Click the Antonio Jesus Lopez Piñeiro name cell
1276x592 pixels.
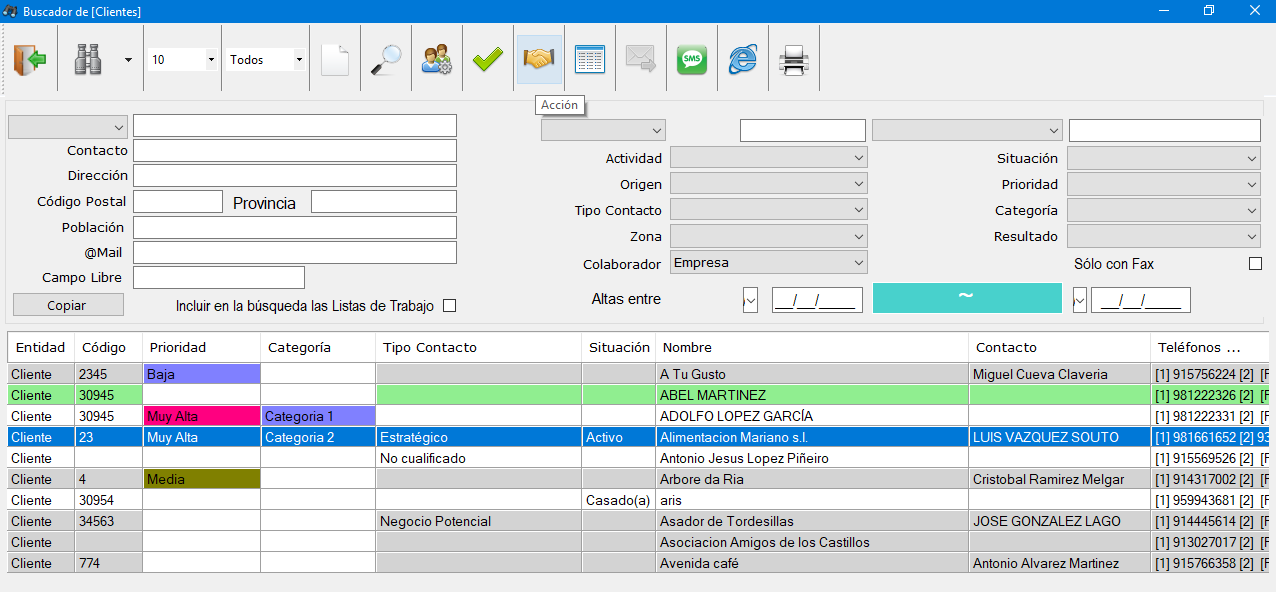click(812, 458)
